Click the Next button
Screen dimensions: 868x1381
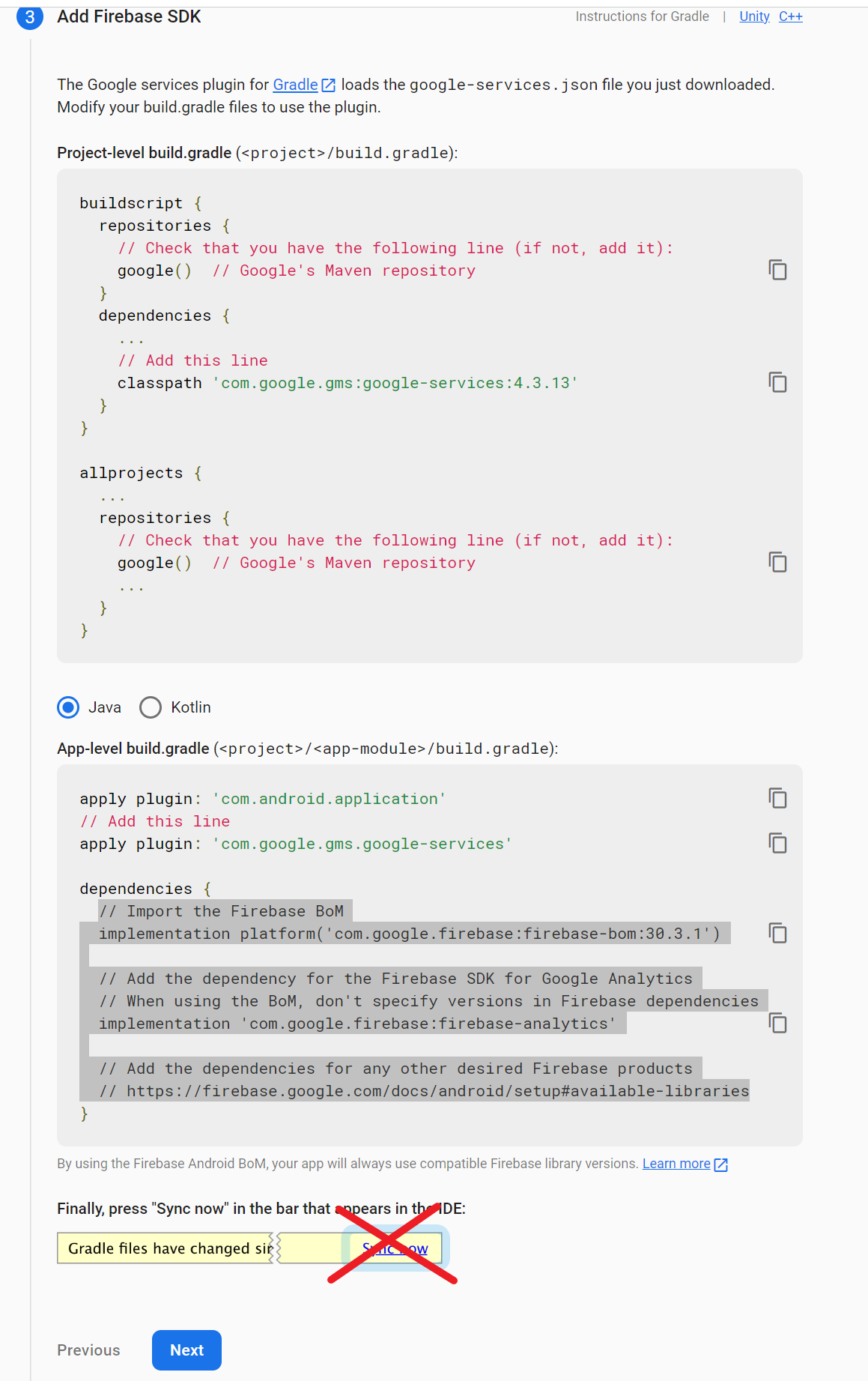click(x=186, y=1350)
